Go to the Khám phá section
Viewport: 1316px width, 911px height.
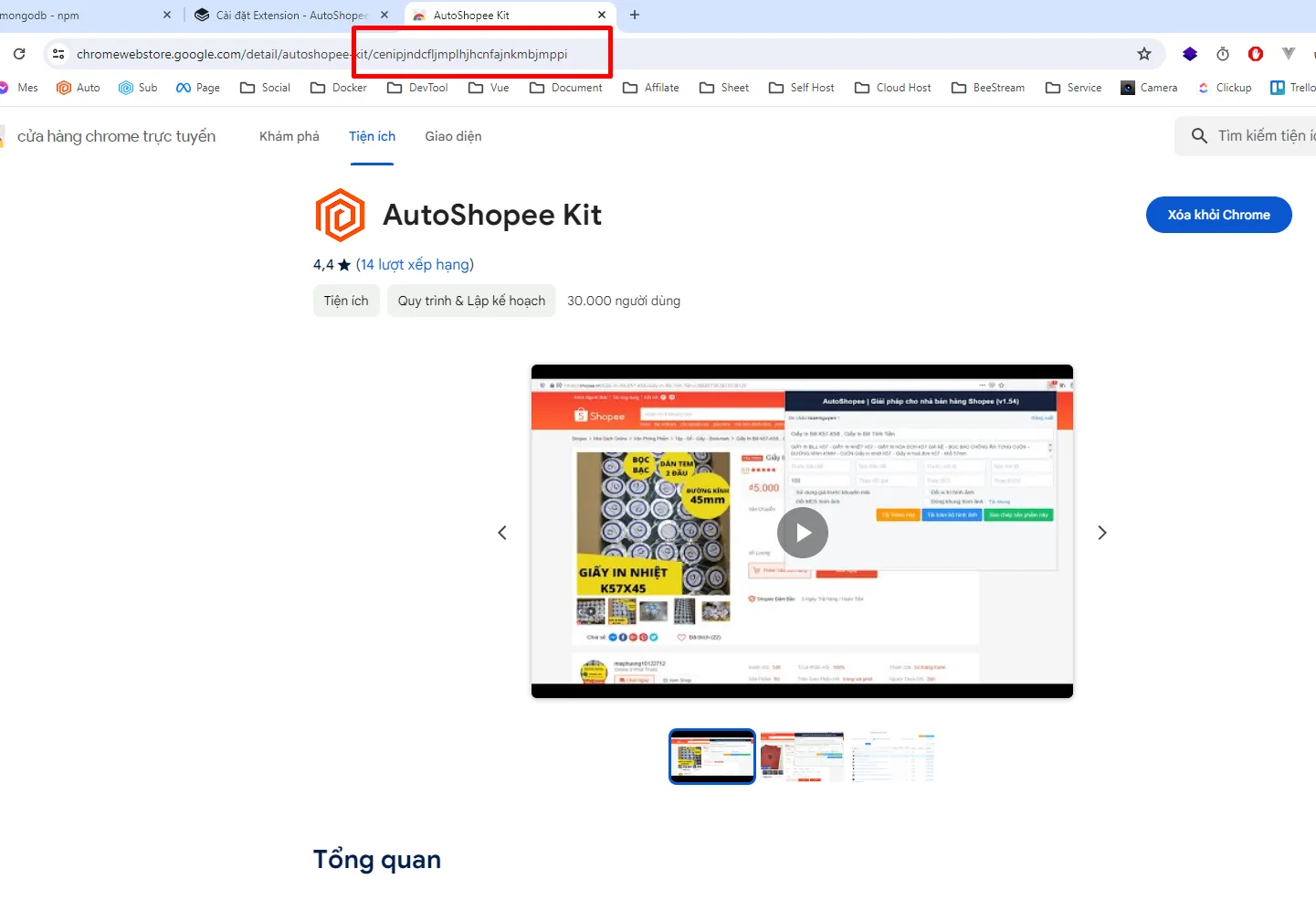[290, 136]
